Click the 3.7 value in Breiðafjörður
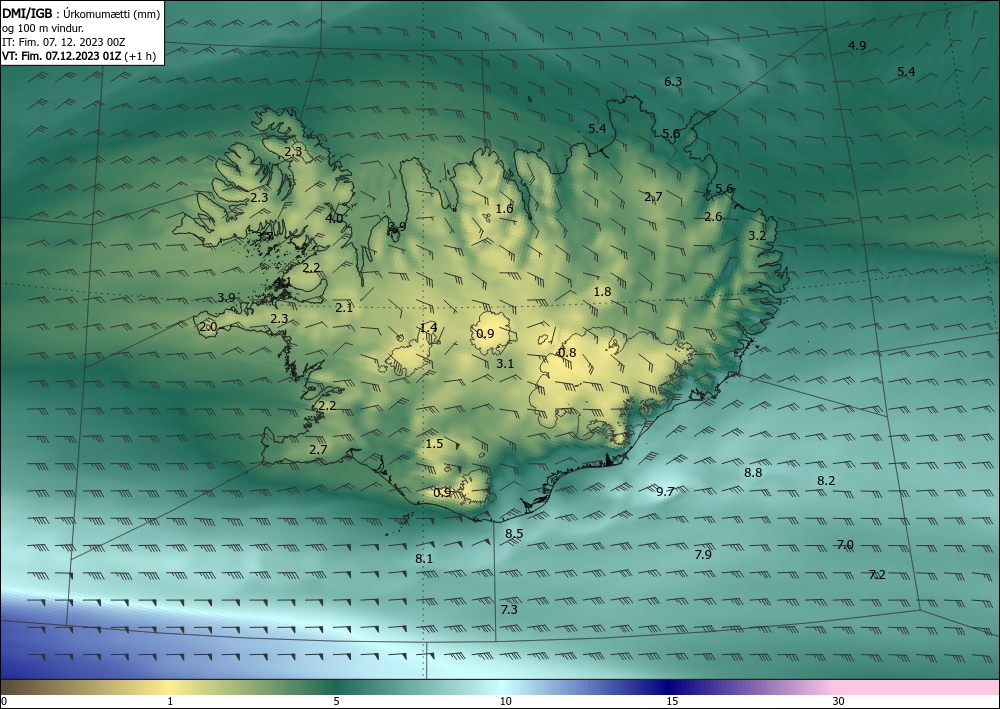The image size is (1000, 709). (265, 237)
